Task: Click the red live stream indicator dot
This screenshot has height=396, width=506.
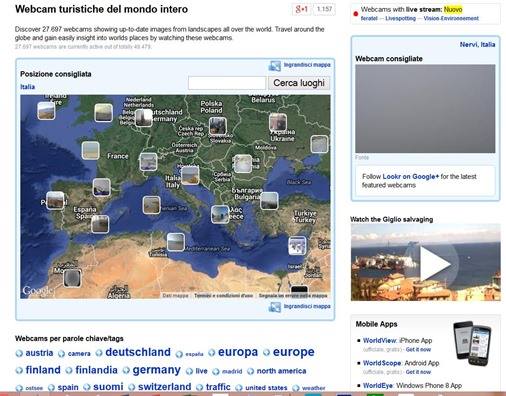Action: point(355,14)
